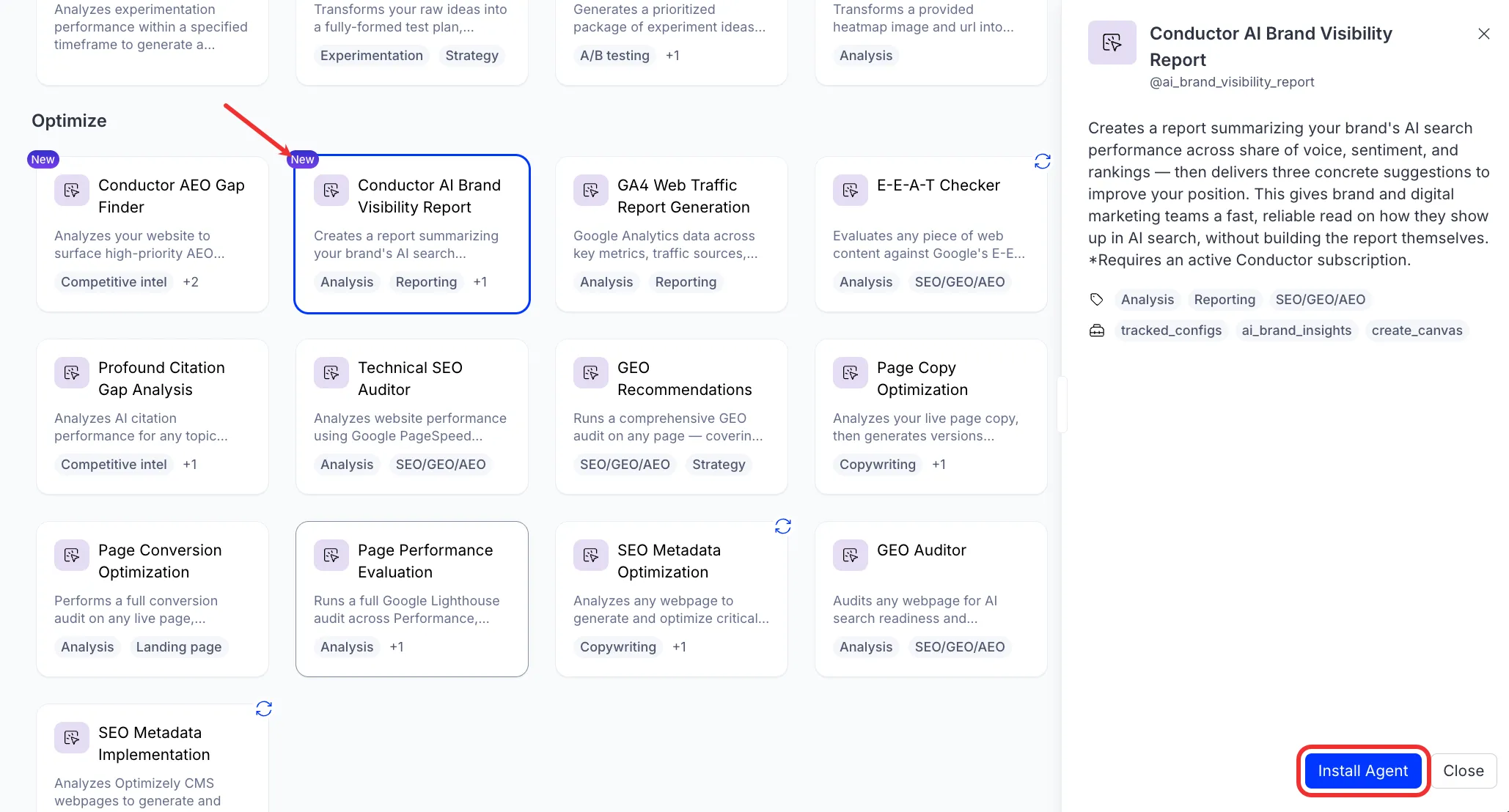Click the refresh icon on SEO Metadata Optimization card
The image size is (1509, 812).
click(783, 526)
